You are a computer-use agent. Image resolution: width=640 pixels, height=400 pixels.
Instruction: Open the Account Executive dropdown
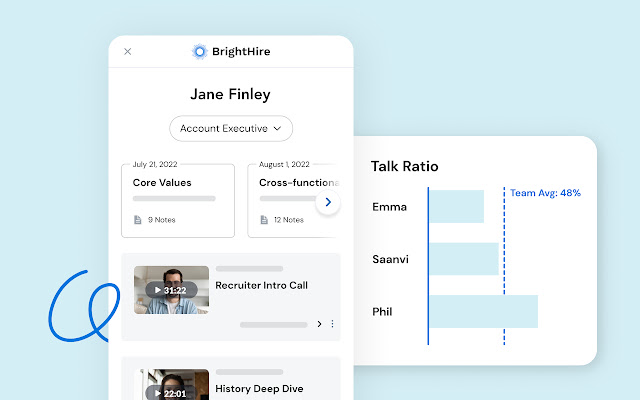tap(231, 129)
